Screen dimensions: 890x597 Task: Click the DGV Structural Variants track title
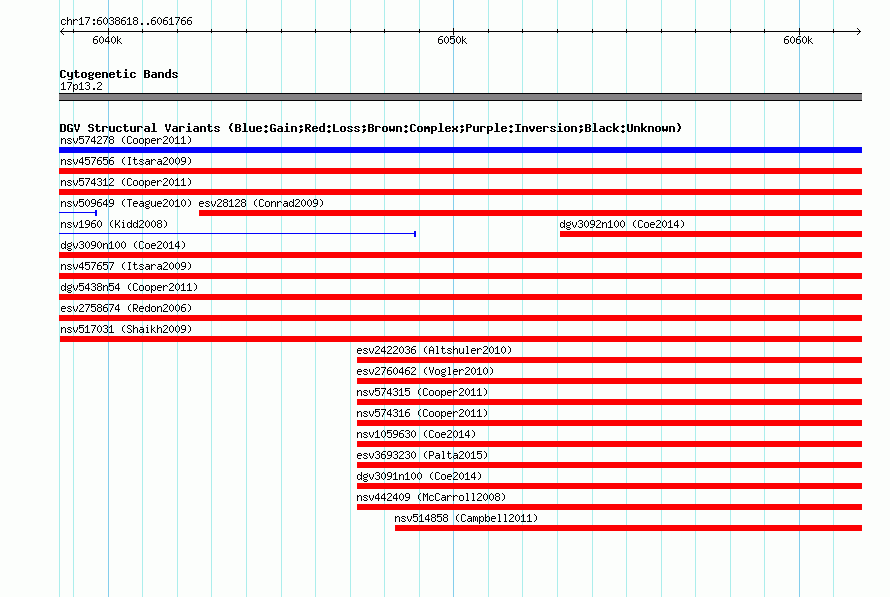[x=371, y=128]
